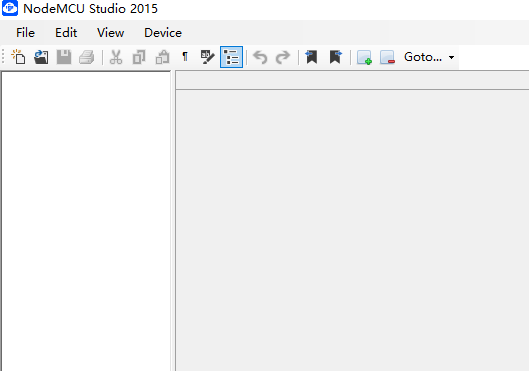
Task: Open the Device menu
Action: tap(163, 33)
